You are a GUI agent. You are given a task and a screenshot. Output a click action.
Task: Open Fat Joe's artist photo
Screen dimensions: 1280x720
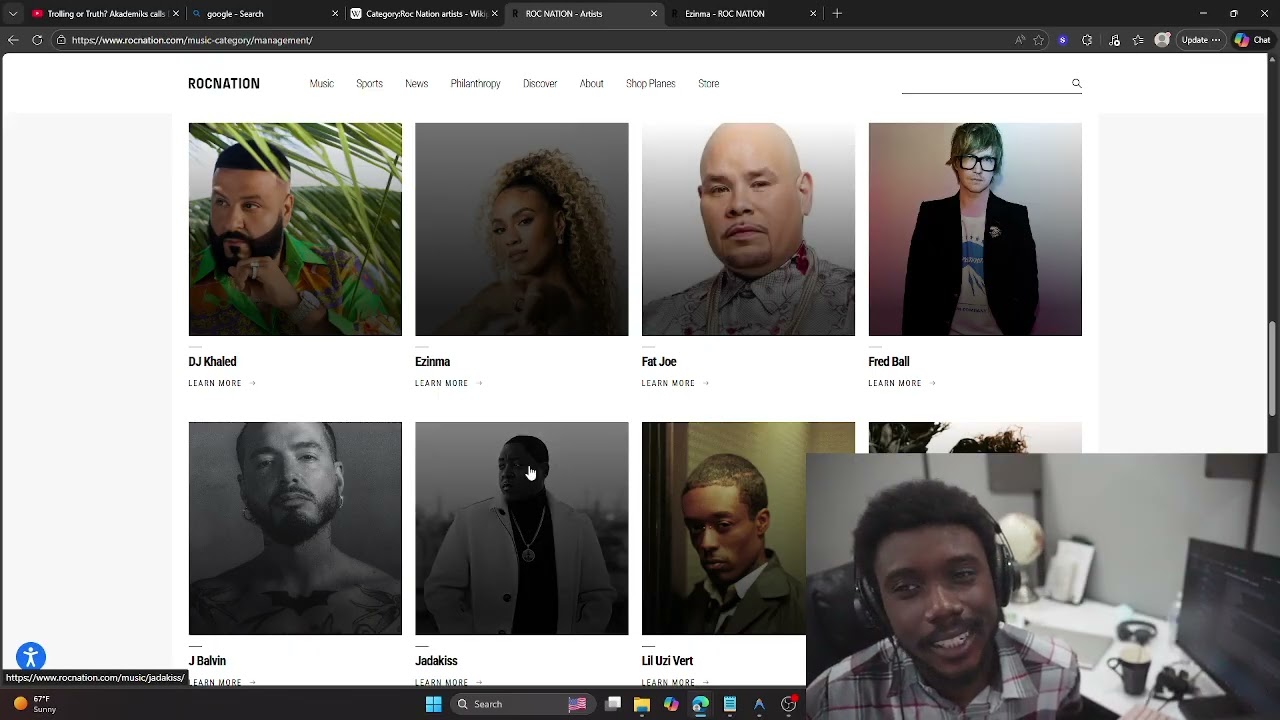(748, 229)
